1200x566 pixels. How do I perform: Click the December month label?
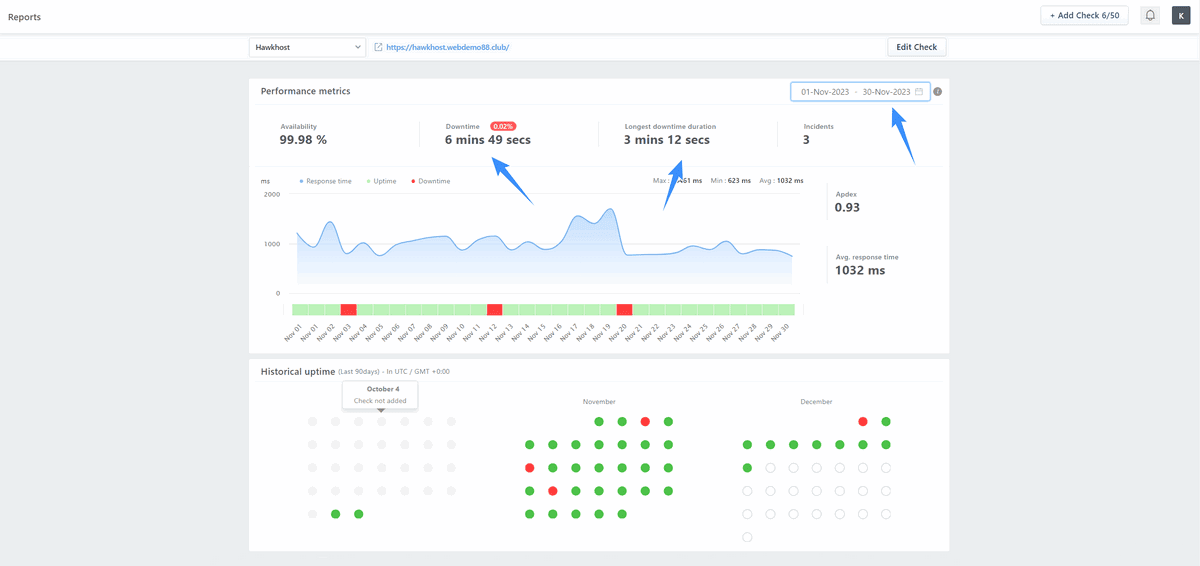pyautogui.click(x=816, y=402)
